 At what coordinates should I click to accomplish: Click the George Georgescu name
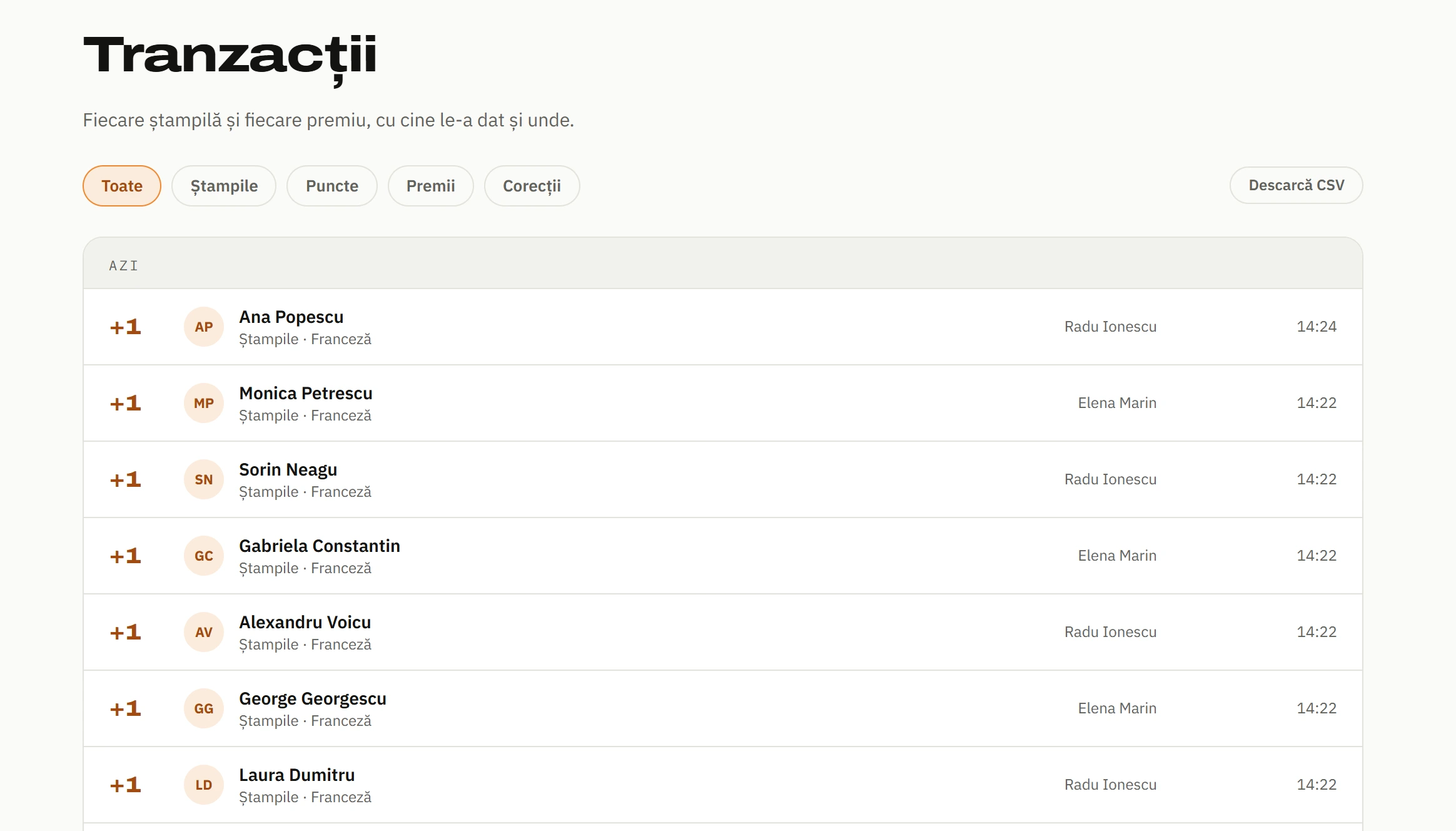coord(313,699)
